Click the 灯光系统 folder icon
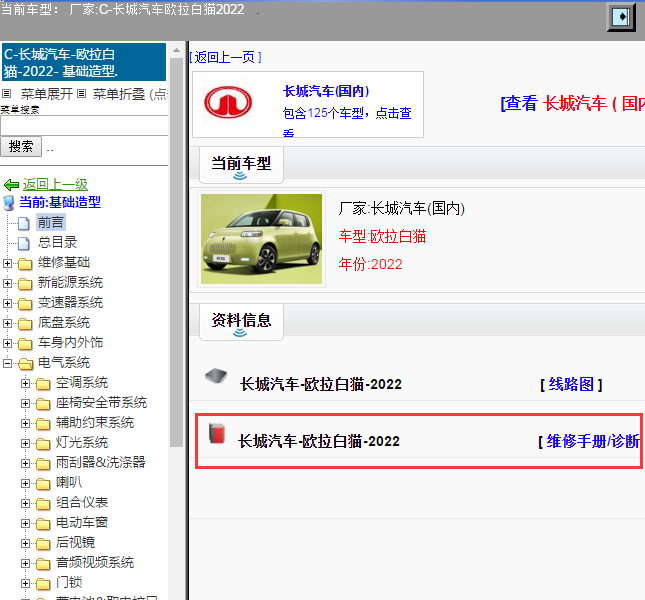Image resolution: width=645 pixels, height=600 pixels. pos(43,444)
